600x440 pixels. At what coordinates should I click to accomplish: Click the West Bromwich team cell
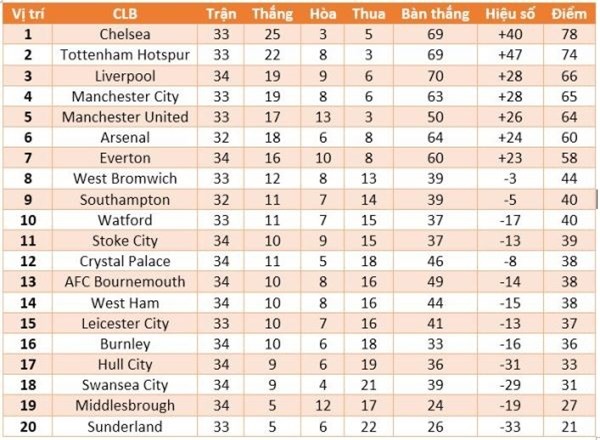(x=126, y=178)
